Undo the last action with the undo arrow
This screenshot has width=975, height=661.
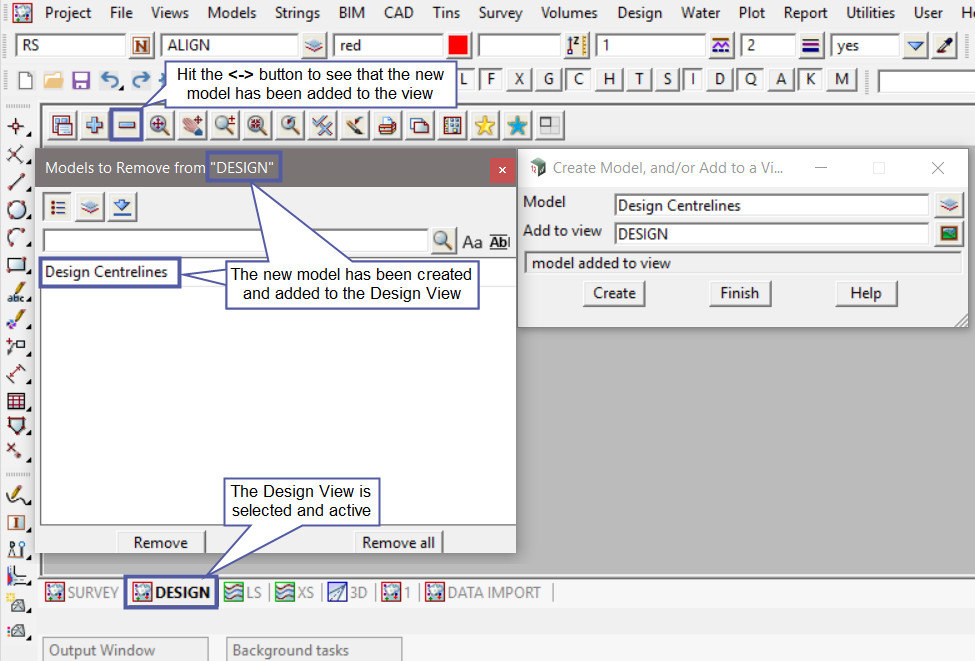(x=110, y=80)
